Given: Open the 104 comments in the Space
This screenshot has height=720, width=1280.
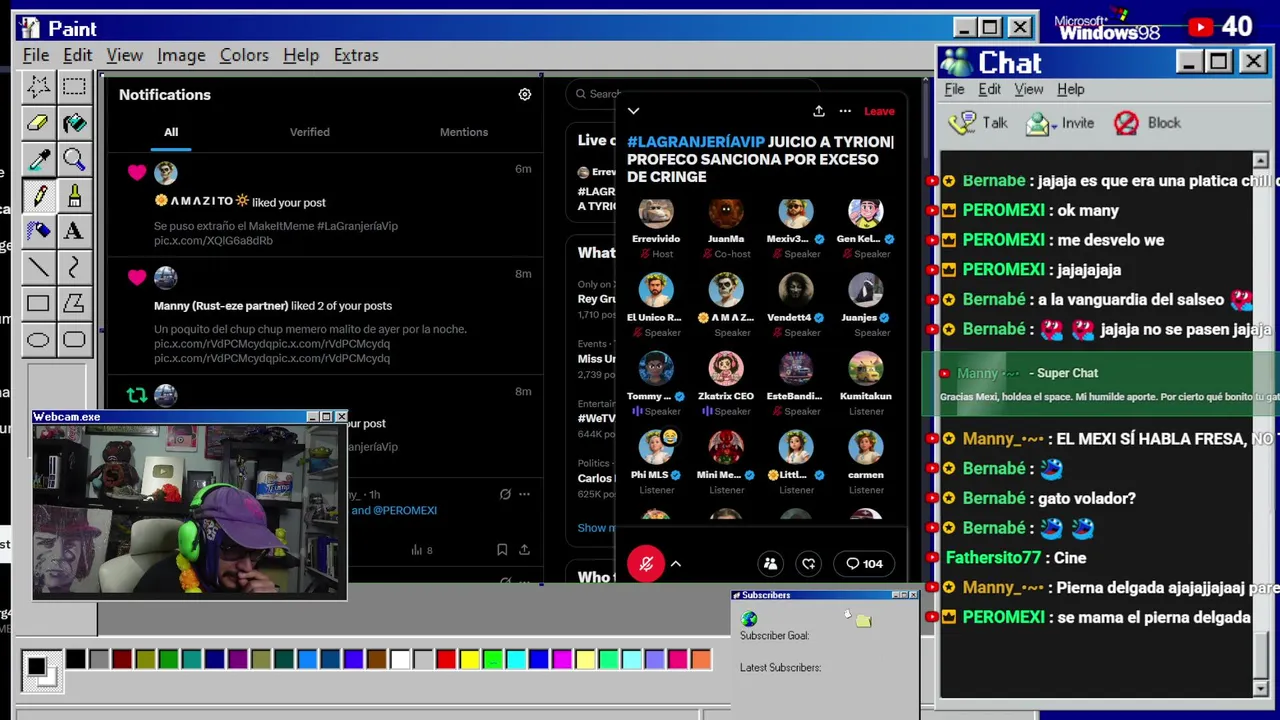Looking at the screenshot, I should tap(865, 564).
